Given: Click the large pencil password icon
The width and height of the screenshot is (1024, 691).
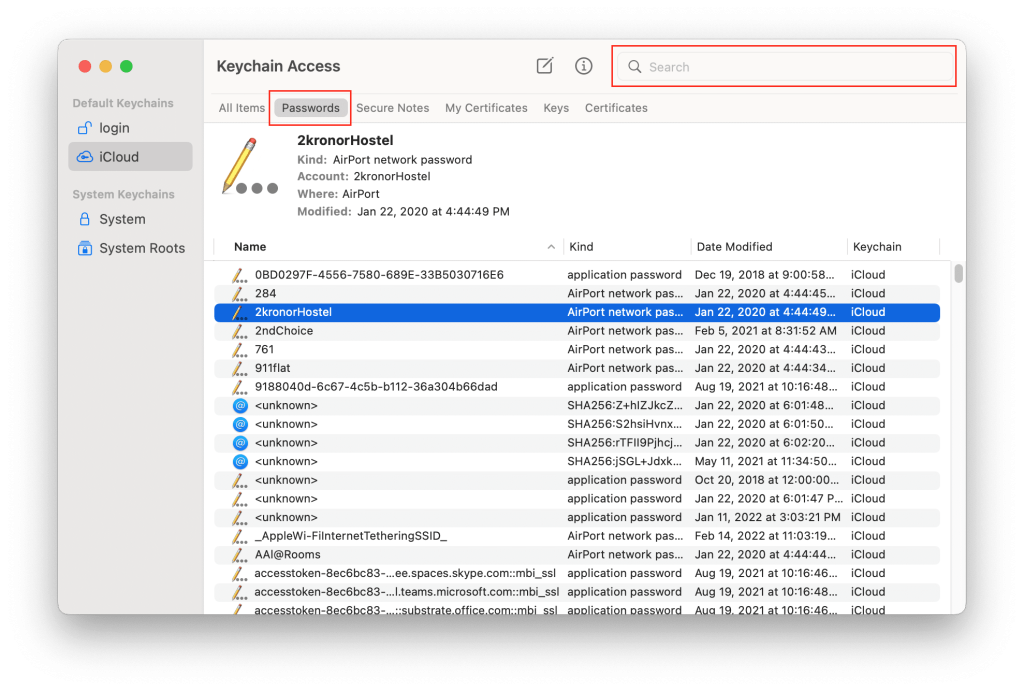Looking at the screenshot, I should 249,167.
